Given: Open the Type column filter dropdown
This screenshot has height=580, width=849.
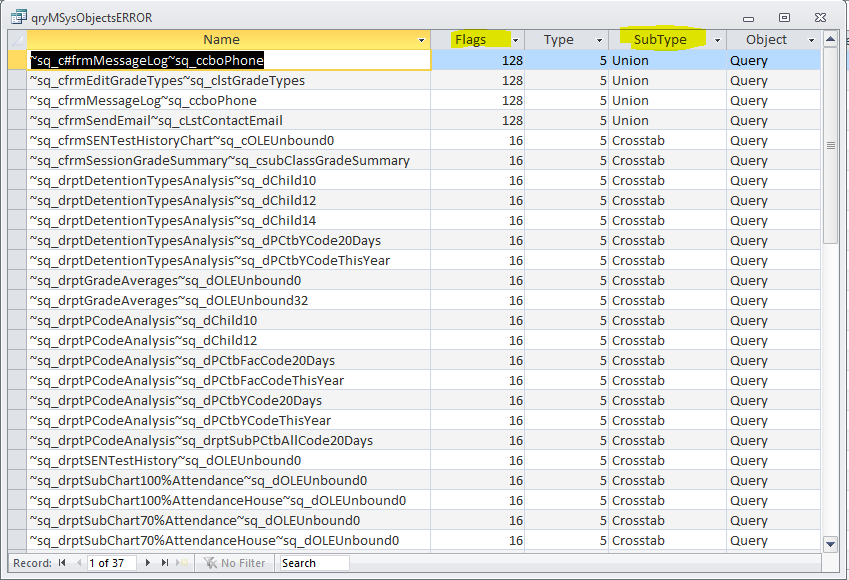Looking at the screenshot, I should [x=599, y=40].
